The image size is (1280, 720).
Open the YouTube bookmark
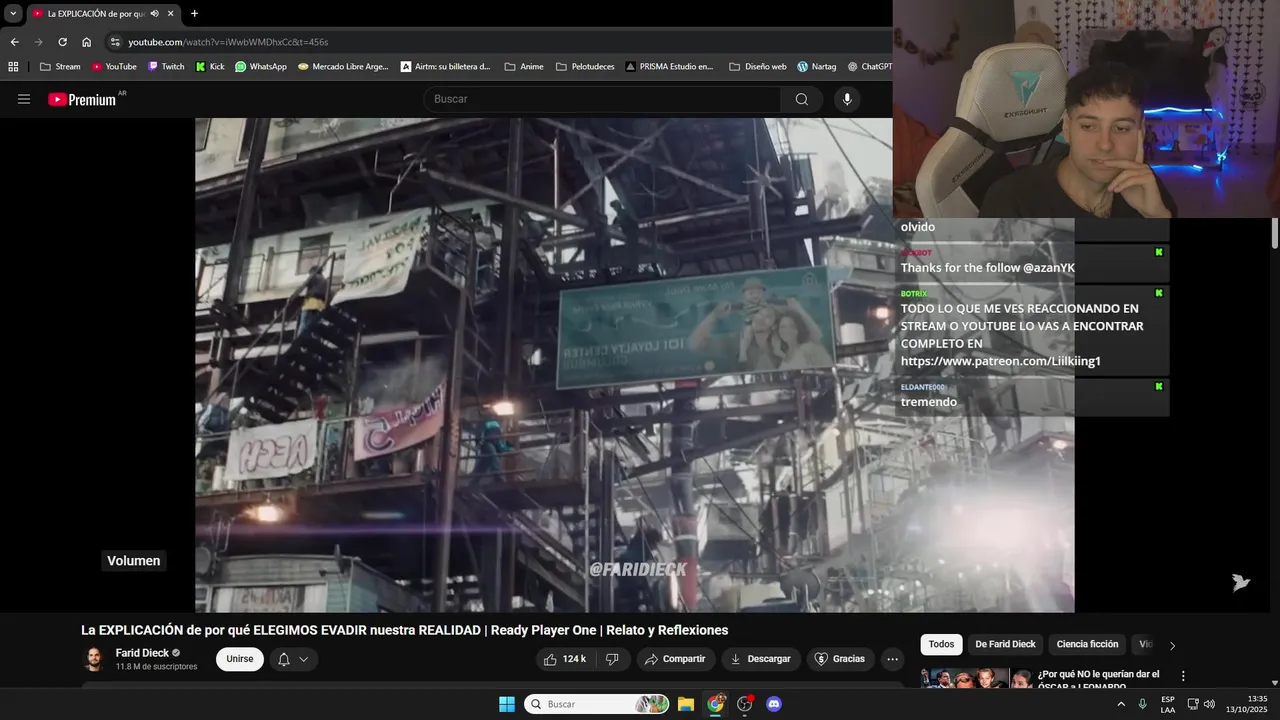(114, 67)
